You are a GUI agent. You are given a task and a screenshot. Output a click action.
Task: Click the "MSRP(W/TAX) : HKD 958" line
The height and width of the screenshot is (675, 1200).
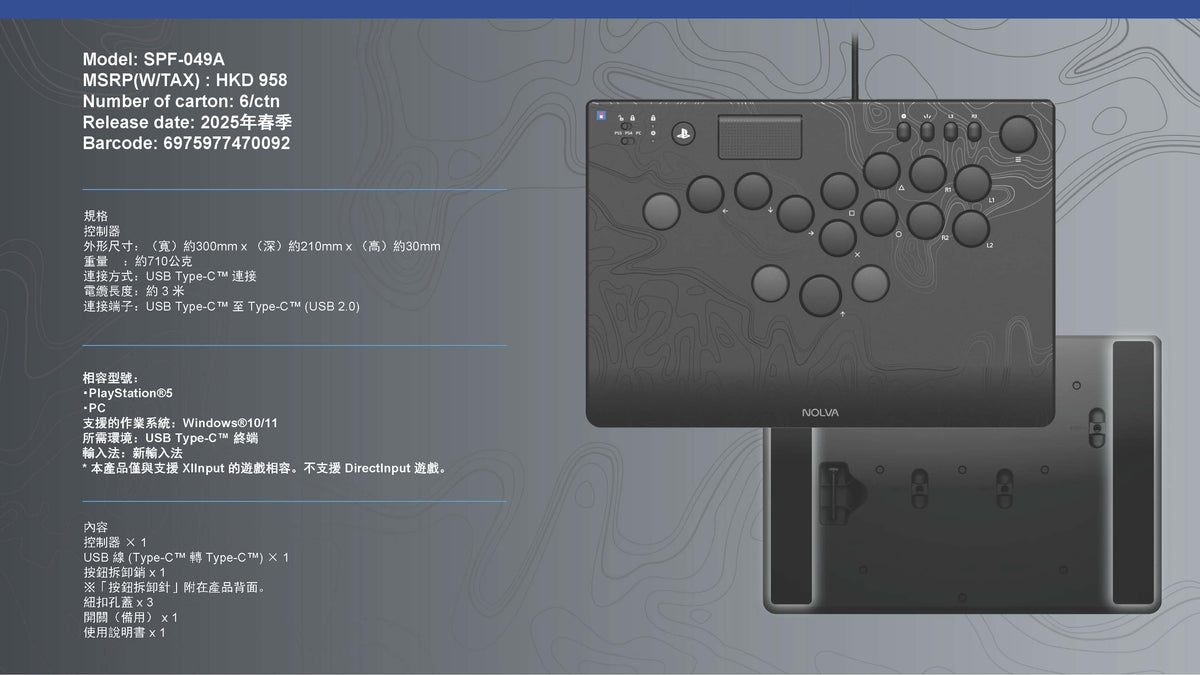[x=185, y=80]
